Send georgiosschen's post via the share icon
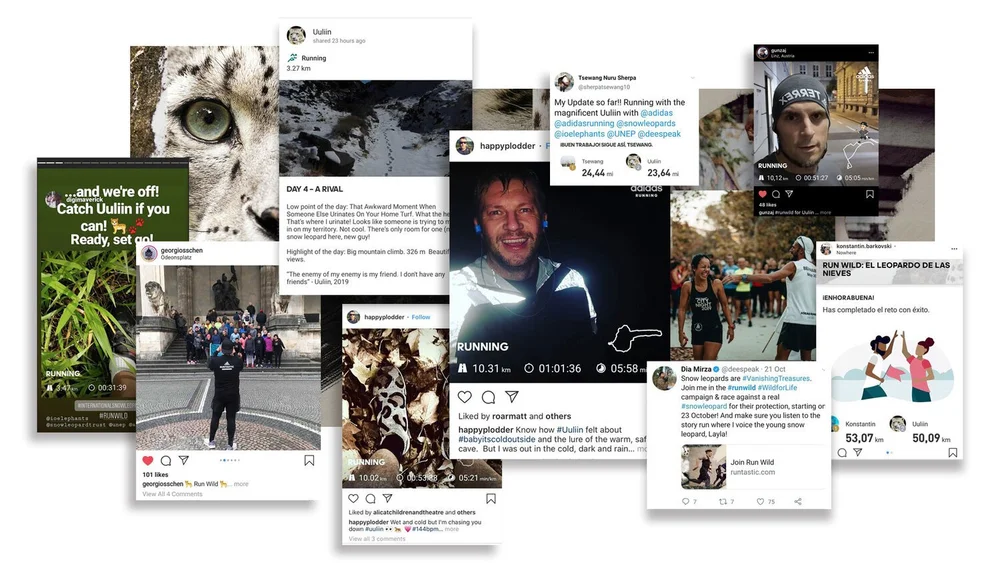Viewport: 1000px width, 563px height. pos(184,460)
